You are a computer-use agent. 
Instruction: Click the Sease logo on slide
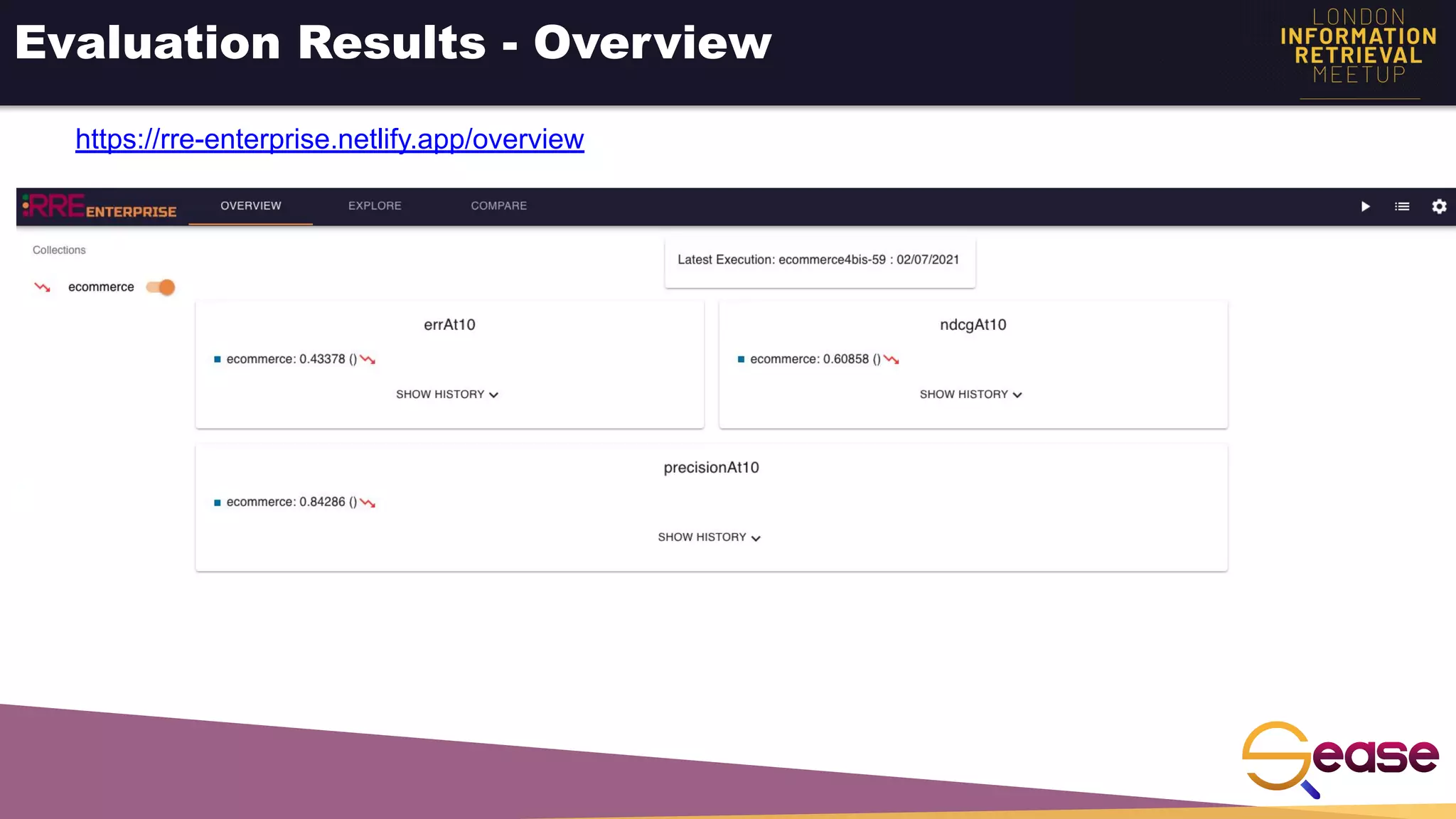pyautogui.click(x=1340, y=759)
